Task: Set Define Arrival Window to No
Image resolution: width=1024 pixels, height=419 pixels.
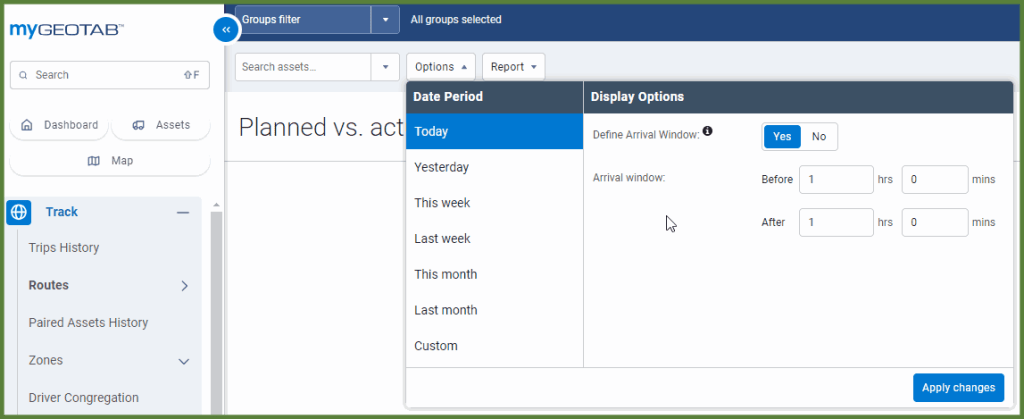Action: (819, 137)
